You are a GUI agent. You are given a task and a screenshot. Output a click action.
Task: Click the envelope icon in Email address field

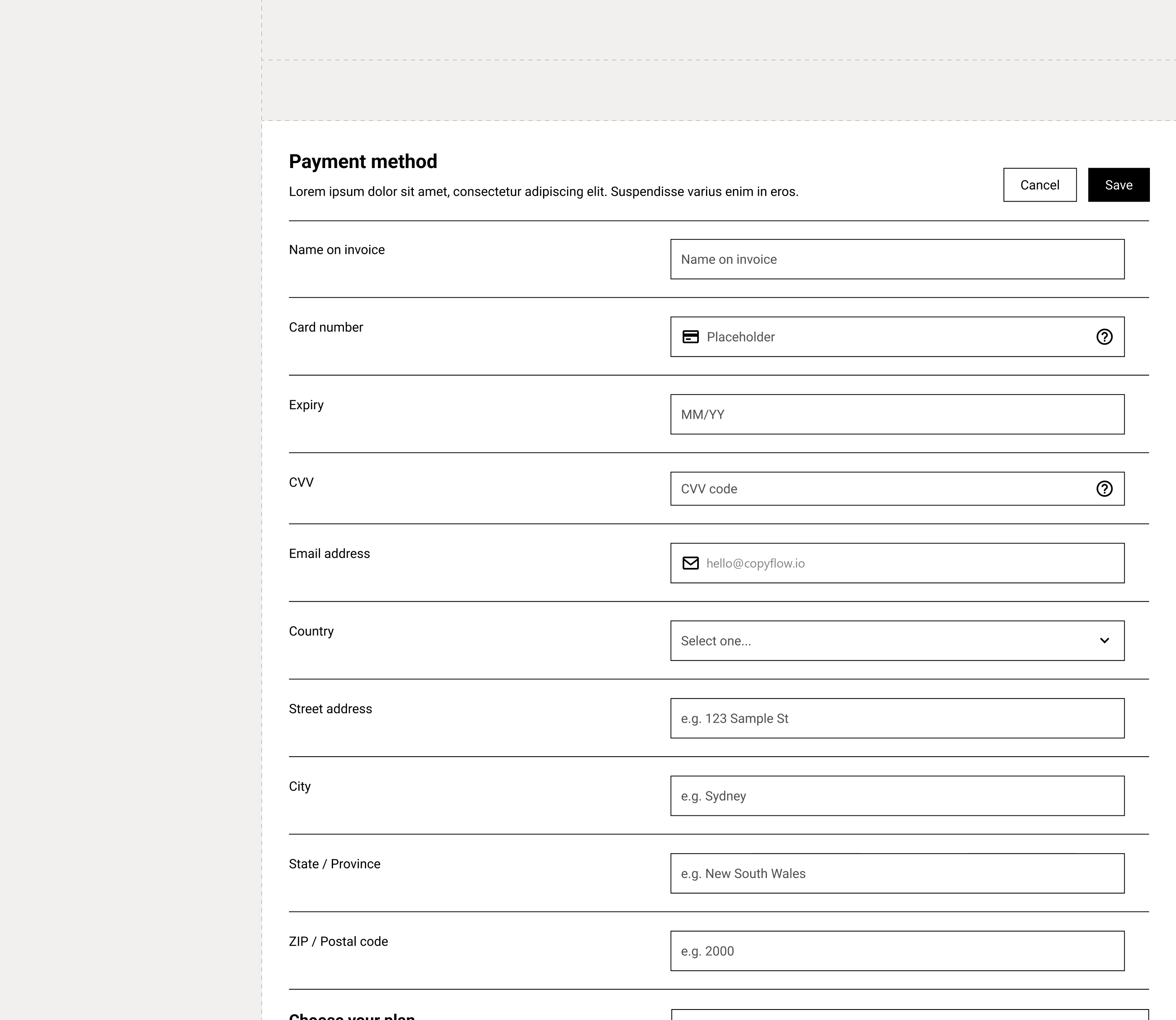[690, 563]
